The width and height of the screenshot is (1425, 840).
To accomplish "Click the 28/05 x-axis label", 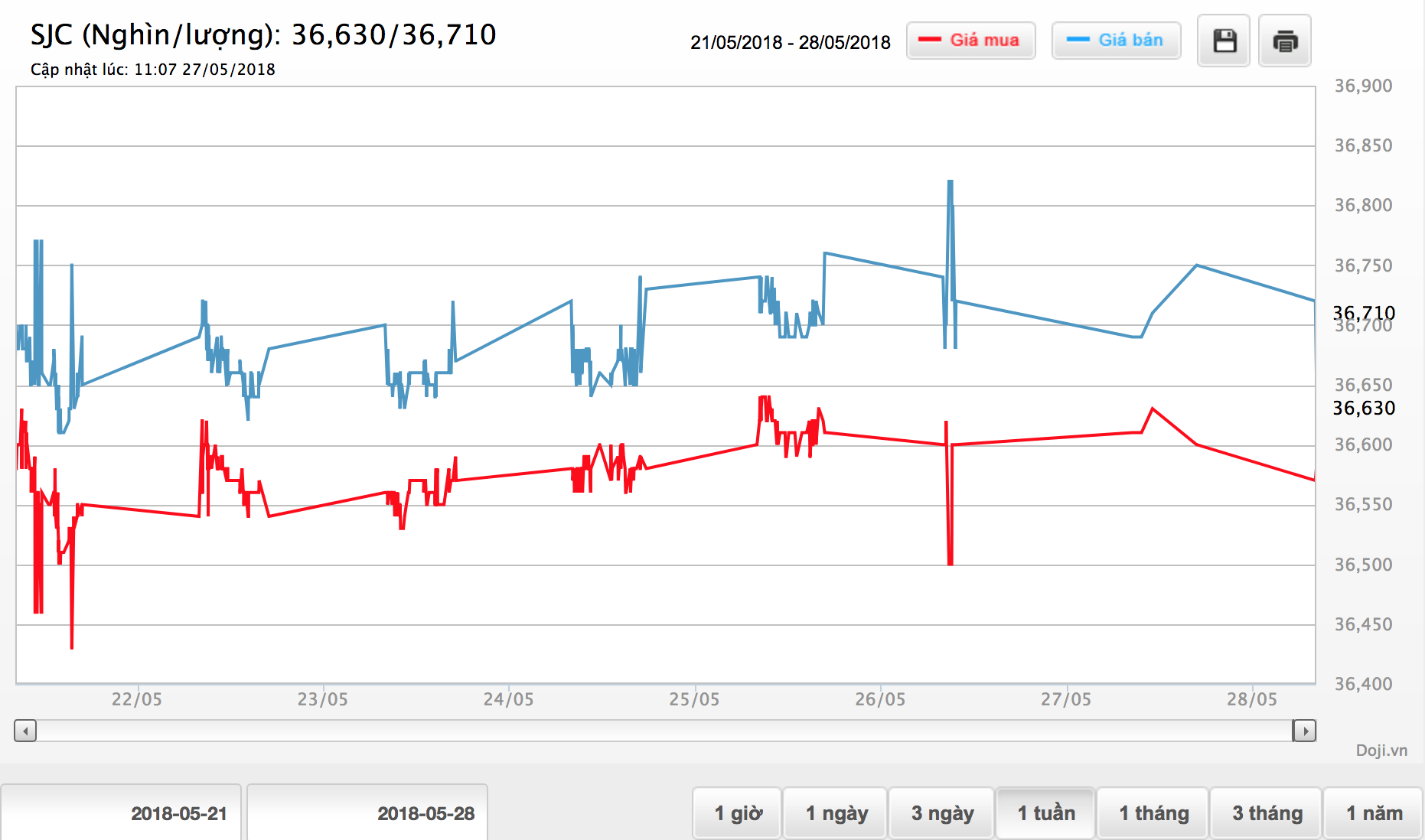I will point(1253,699).
